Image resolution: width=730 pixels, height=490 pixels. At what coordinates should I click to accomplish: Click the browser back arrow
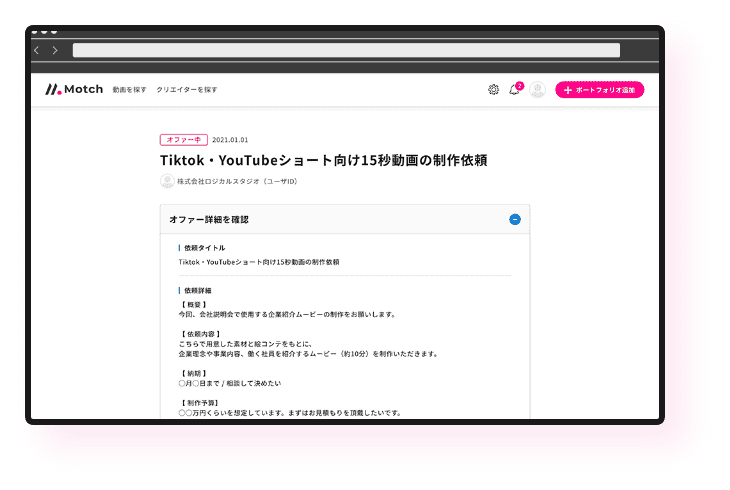(x=37, y=50)
